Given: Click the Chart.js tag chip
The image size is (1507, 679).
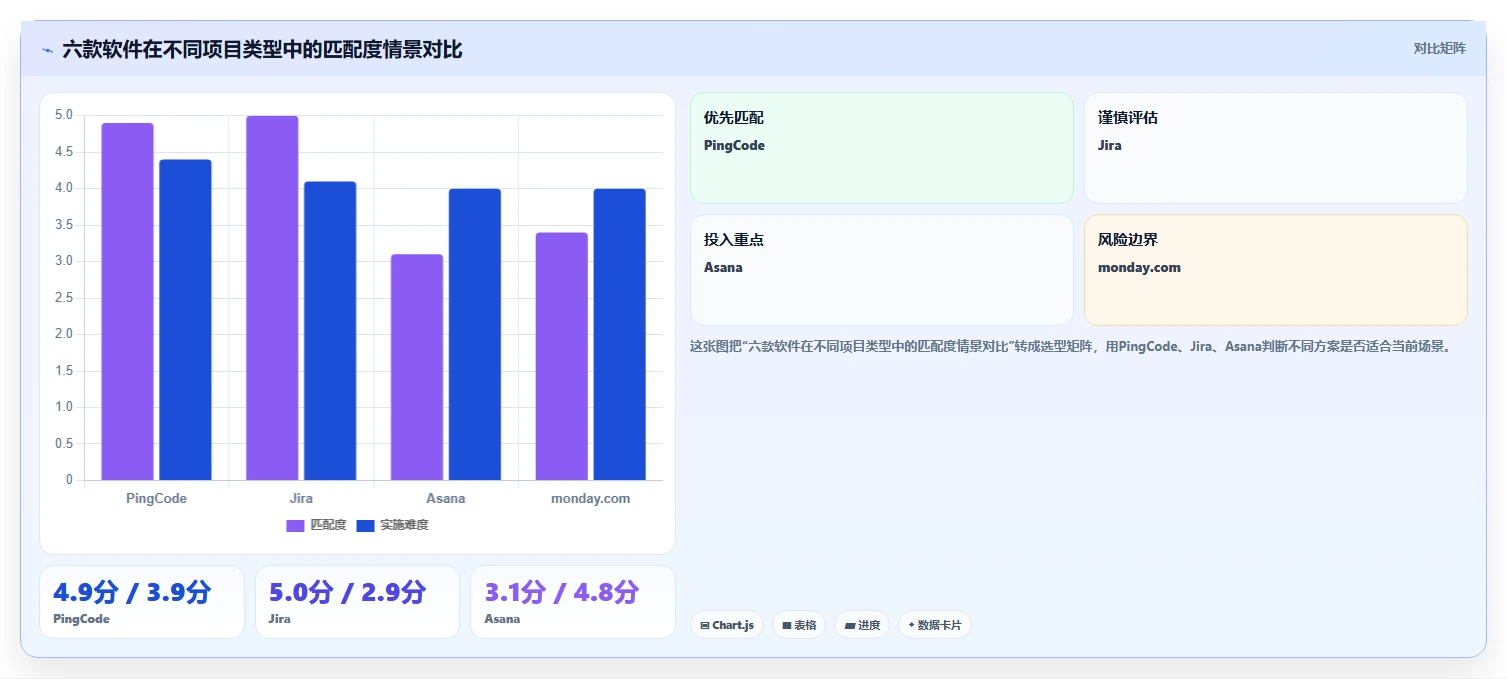Looking at the screenshot, I should [727, 625].
